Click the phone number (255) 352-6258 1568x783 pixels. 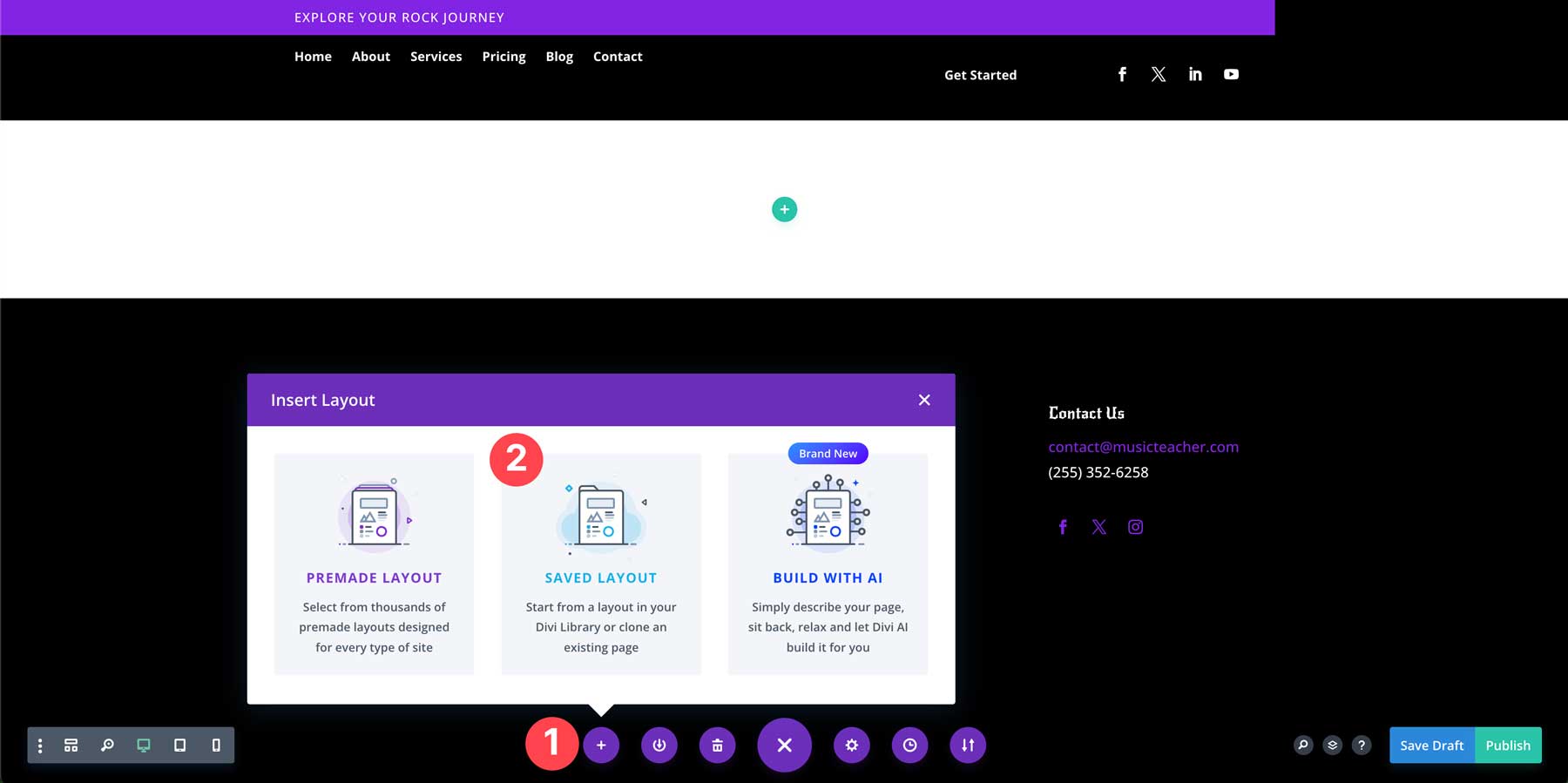coord(1098,472)
